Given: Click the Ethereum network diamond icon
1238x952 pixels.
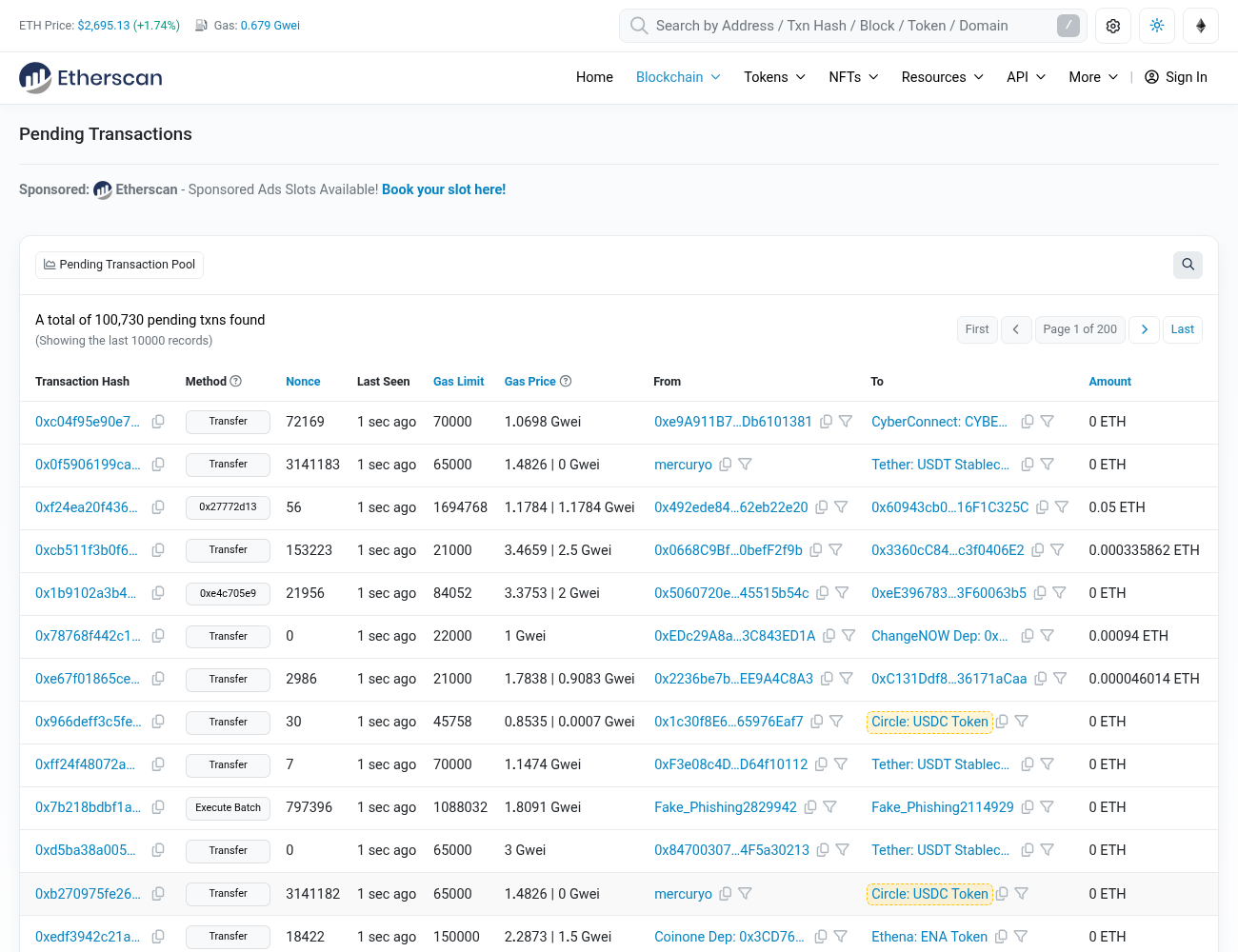Looking at the screenshot, I should pos(1201,26).
